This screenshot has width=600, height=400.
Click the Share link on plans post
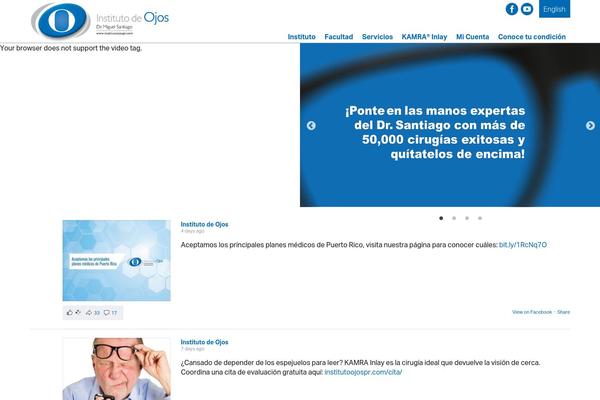tap(563, 312)
